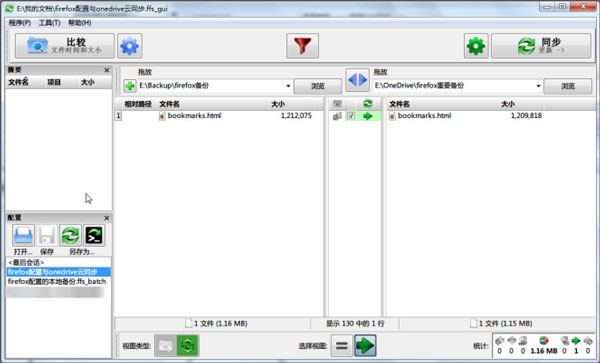Select right bookmarks.html file with size 1,209,818
The width and height of the screenshot is (600, 363).
[491, 116]
